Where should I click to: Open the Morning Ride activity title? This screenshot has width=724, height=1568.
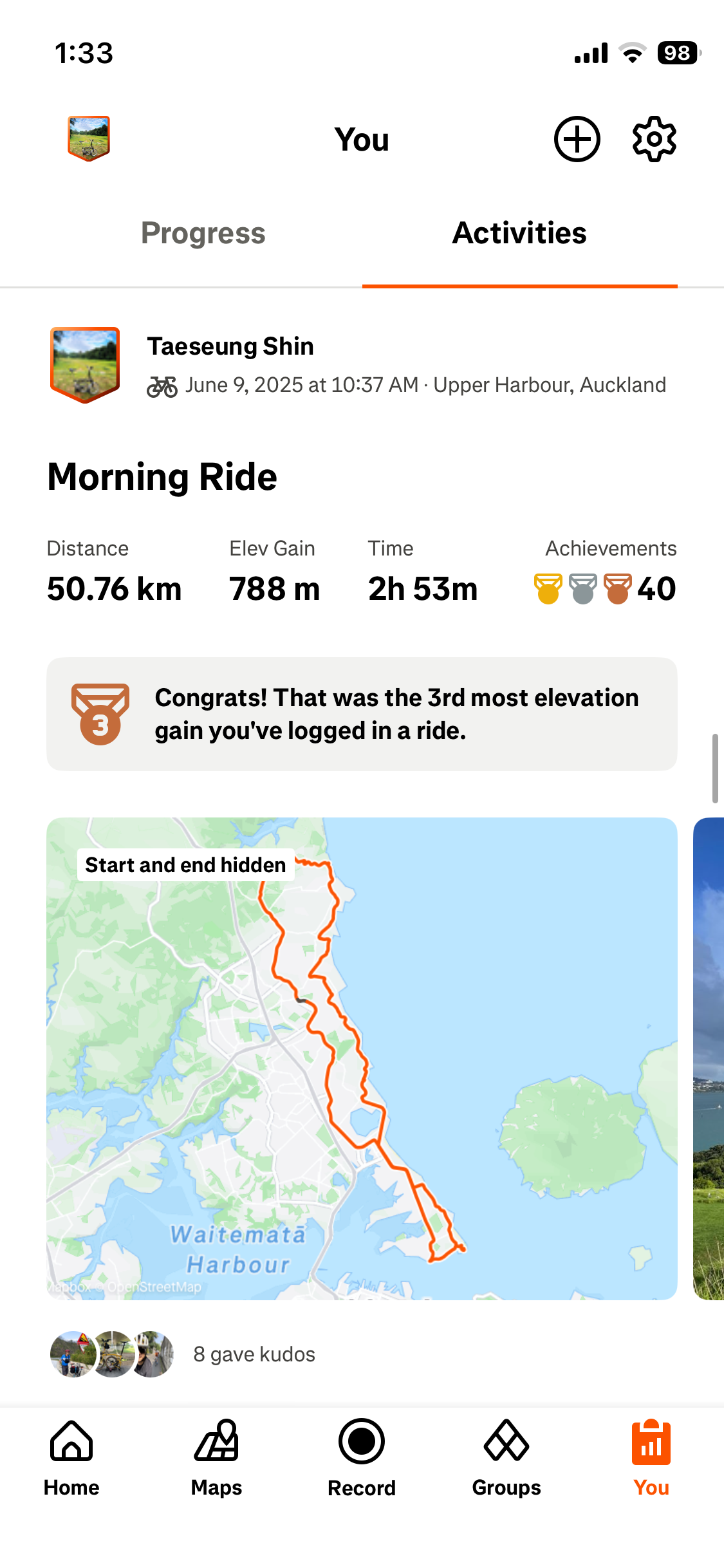[x=162, y=477]
